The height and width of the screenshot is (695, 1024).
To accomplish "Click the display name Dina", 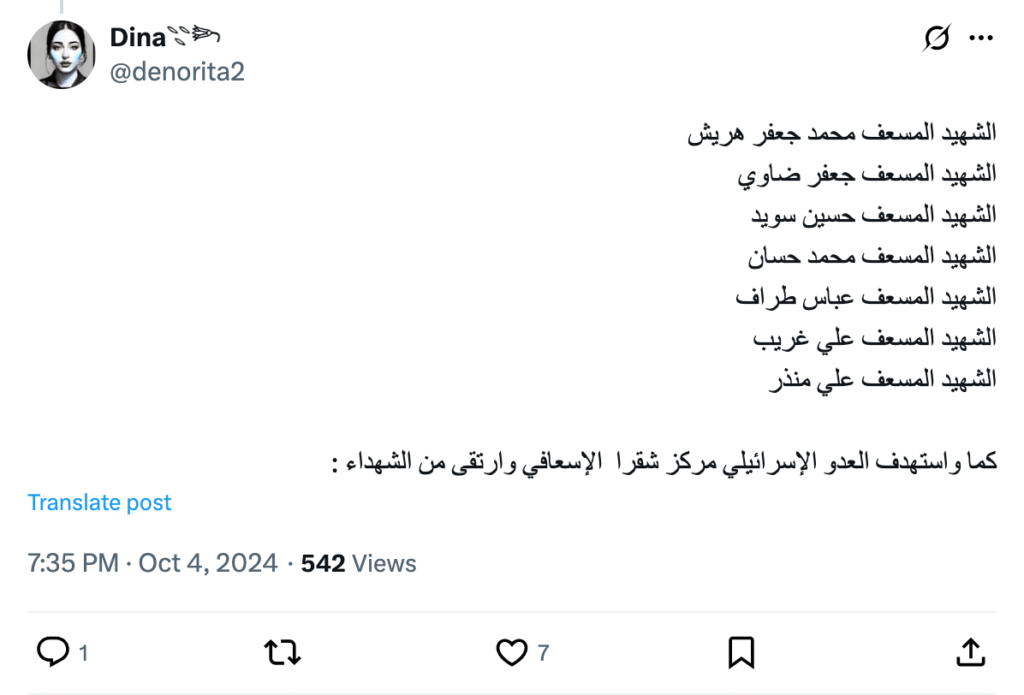I will pos(138,37).
